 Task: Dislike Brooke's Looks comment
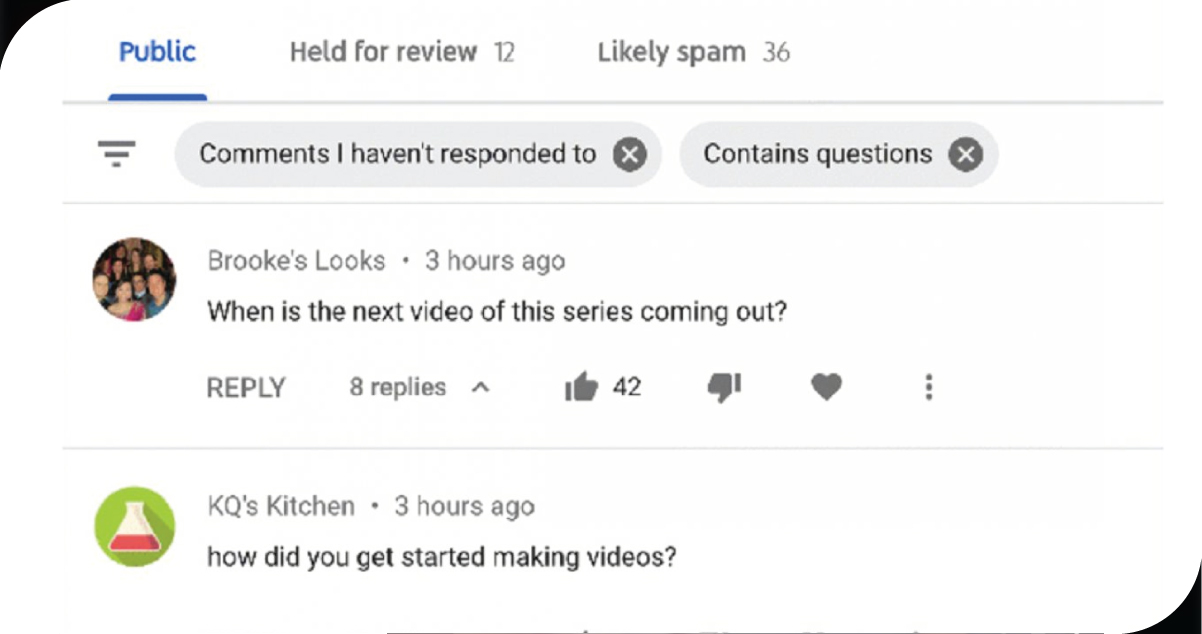(x=724, y=387)
